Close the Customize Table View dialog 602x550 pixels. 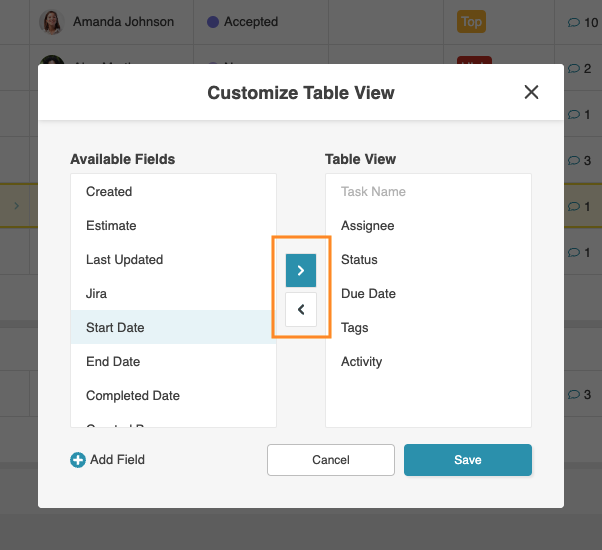[x=531, y=93]
